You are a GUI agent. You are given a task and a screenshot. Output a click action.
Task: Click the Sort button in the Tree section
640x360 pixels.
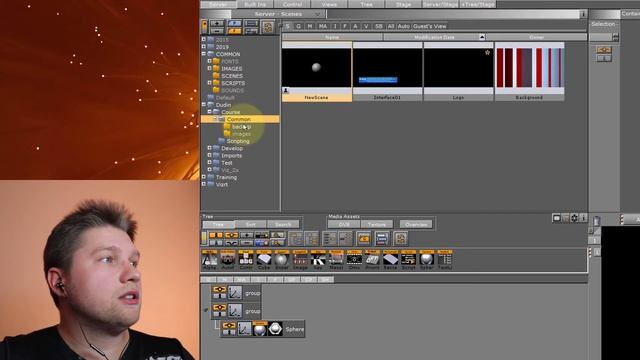(251, 224)
